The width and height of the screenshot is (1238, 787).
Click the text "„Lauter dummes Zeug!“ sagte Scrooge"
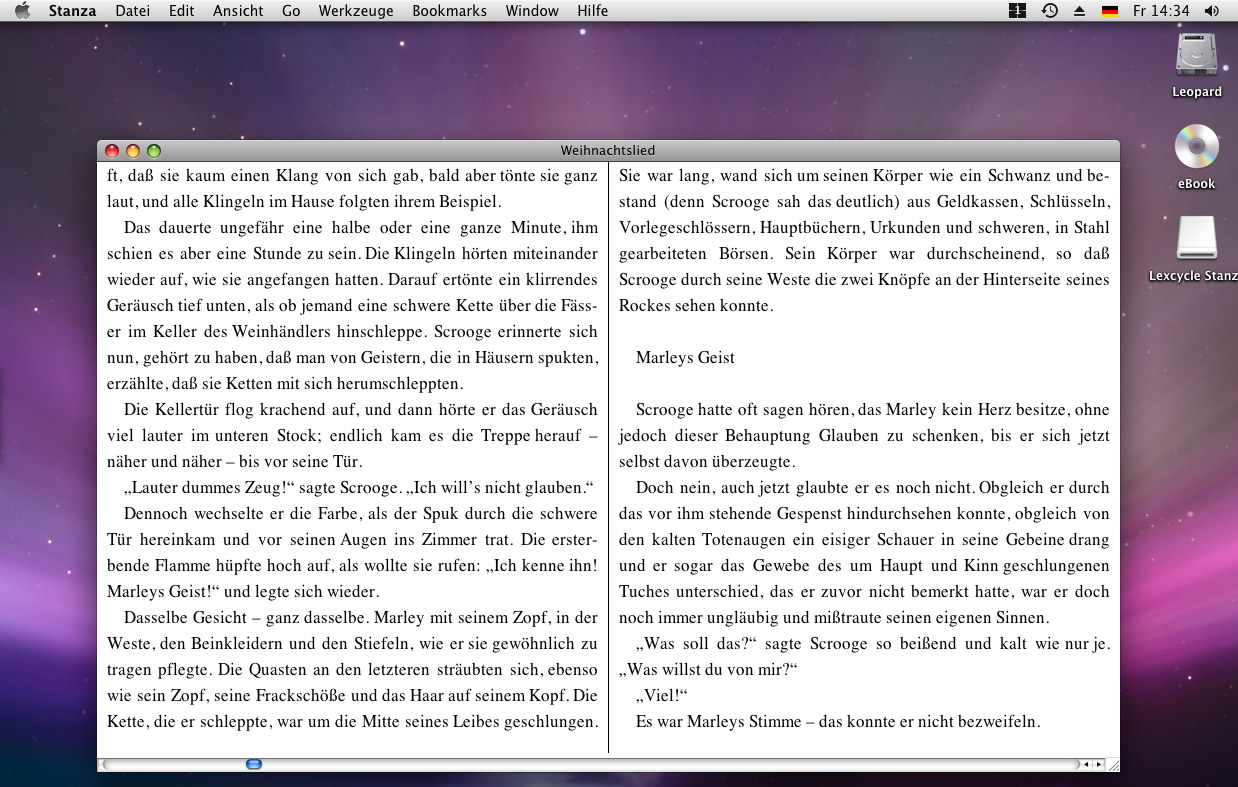[262, 487]
